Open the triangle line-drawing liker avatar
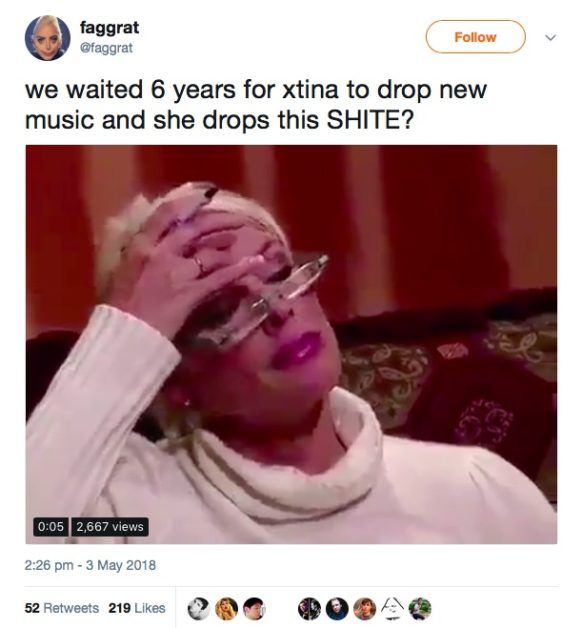The height and width of the screenshot is (628, 582). pyautogui.click(x=392, y=608)
